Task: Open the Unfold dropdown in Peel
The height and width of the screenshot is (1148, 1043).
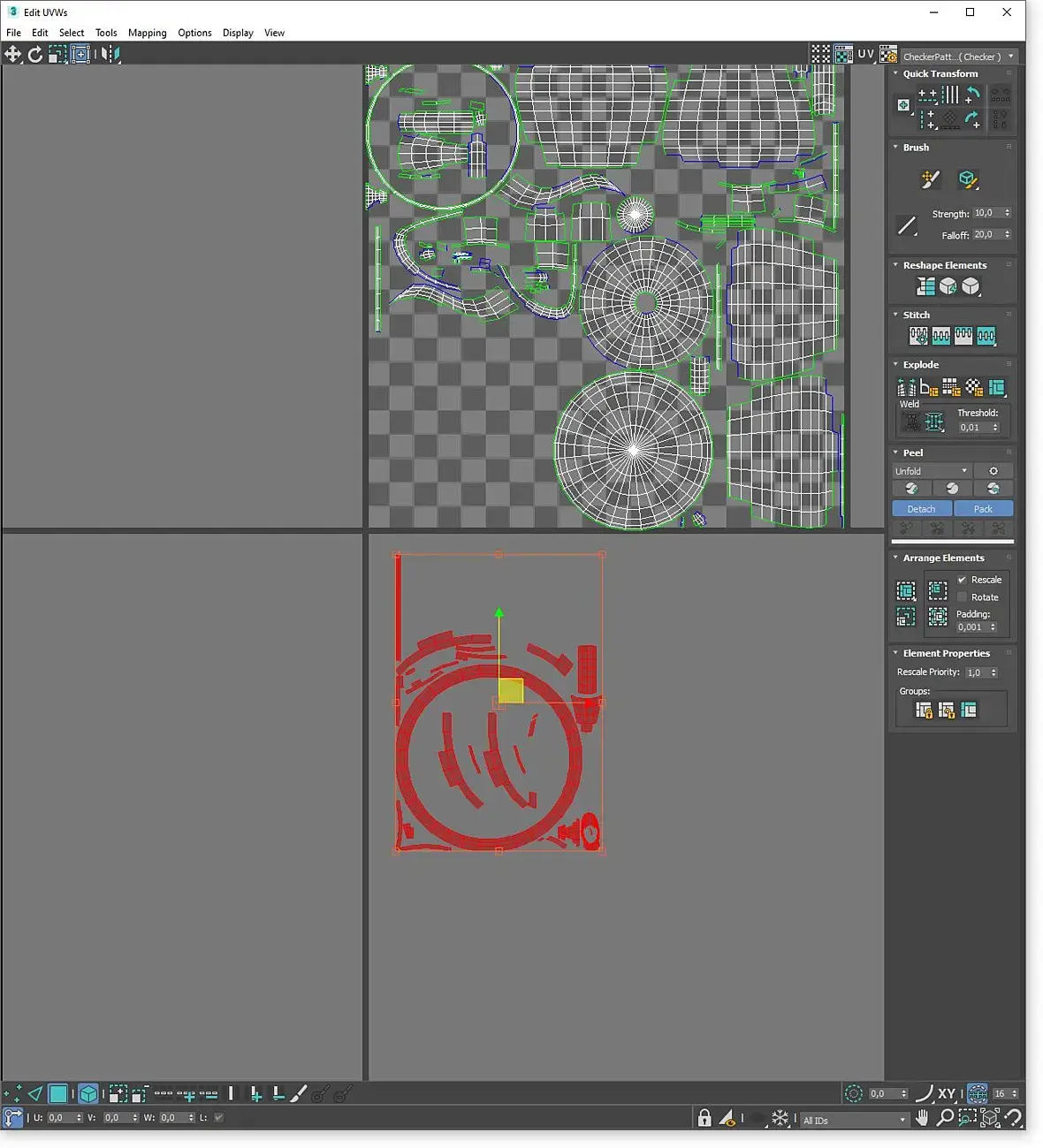Action: [x=932, y=471]
